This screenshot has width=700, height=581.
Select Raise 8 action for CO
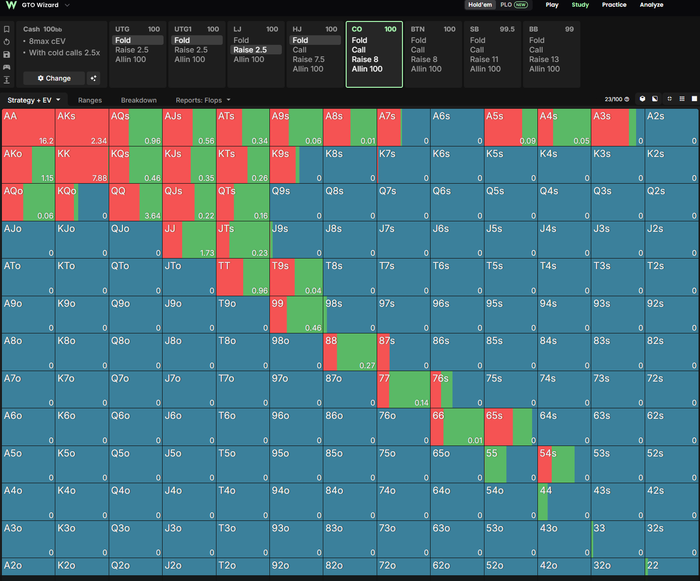pos(365,59)
